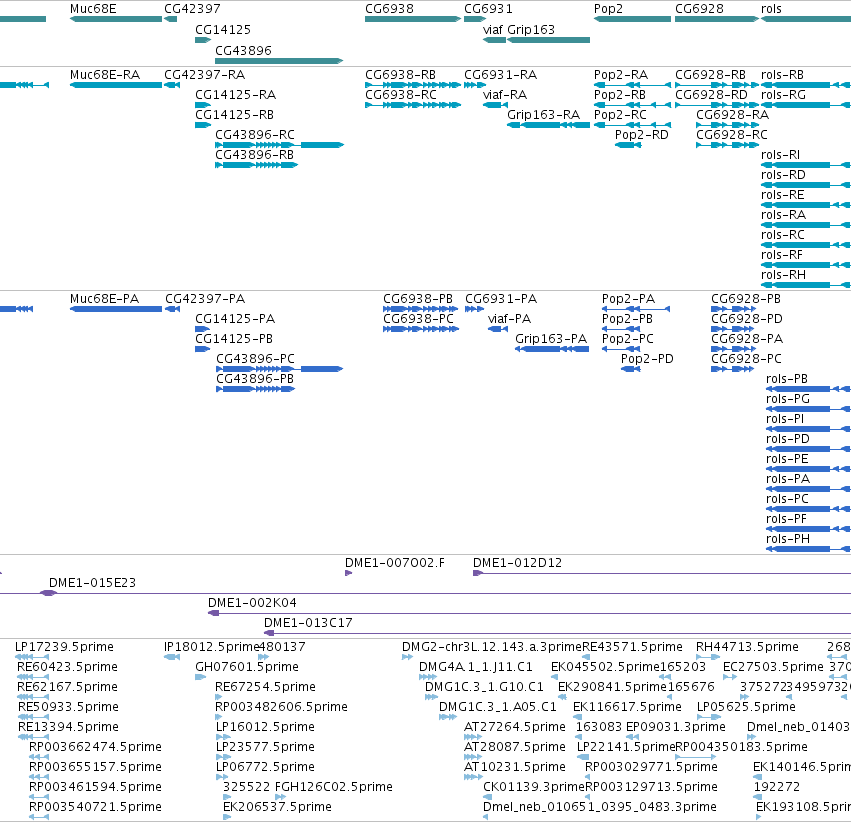Click transcript rols-RH

783,275
